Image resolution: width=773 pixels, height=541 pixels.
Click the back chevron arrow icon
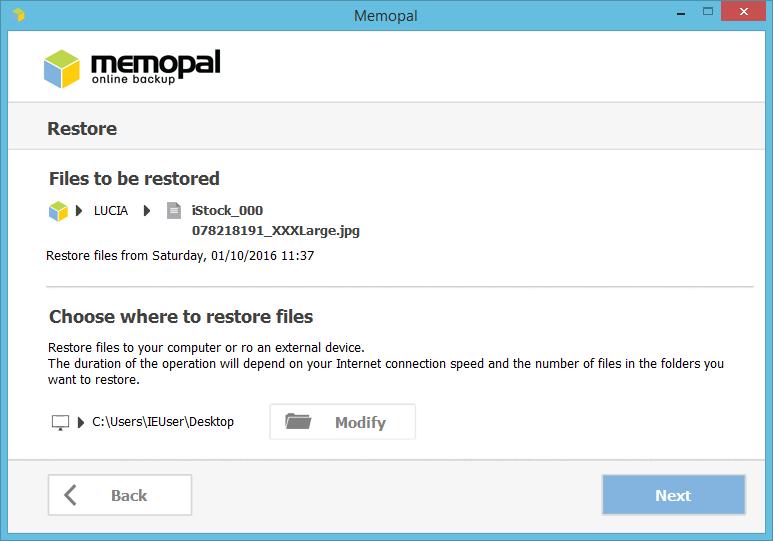(71, 495)
